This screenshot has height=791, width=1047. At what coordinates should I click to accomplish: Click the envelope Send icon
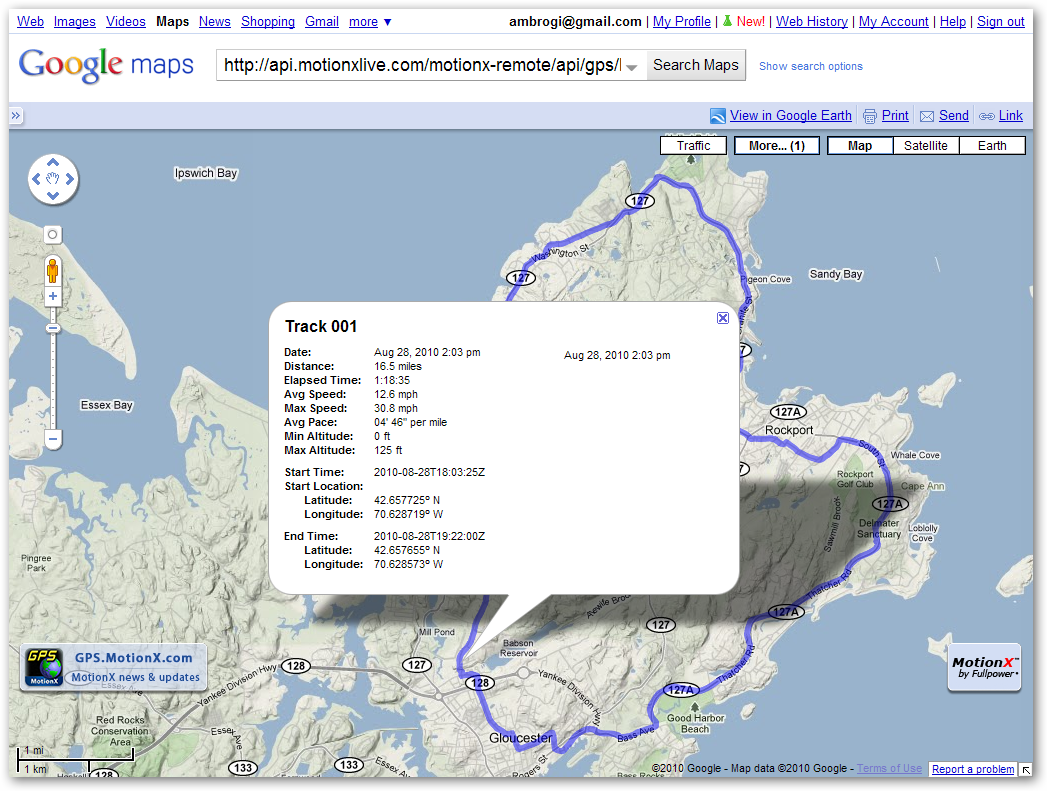[927, 116]
